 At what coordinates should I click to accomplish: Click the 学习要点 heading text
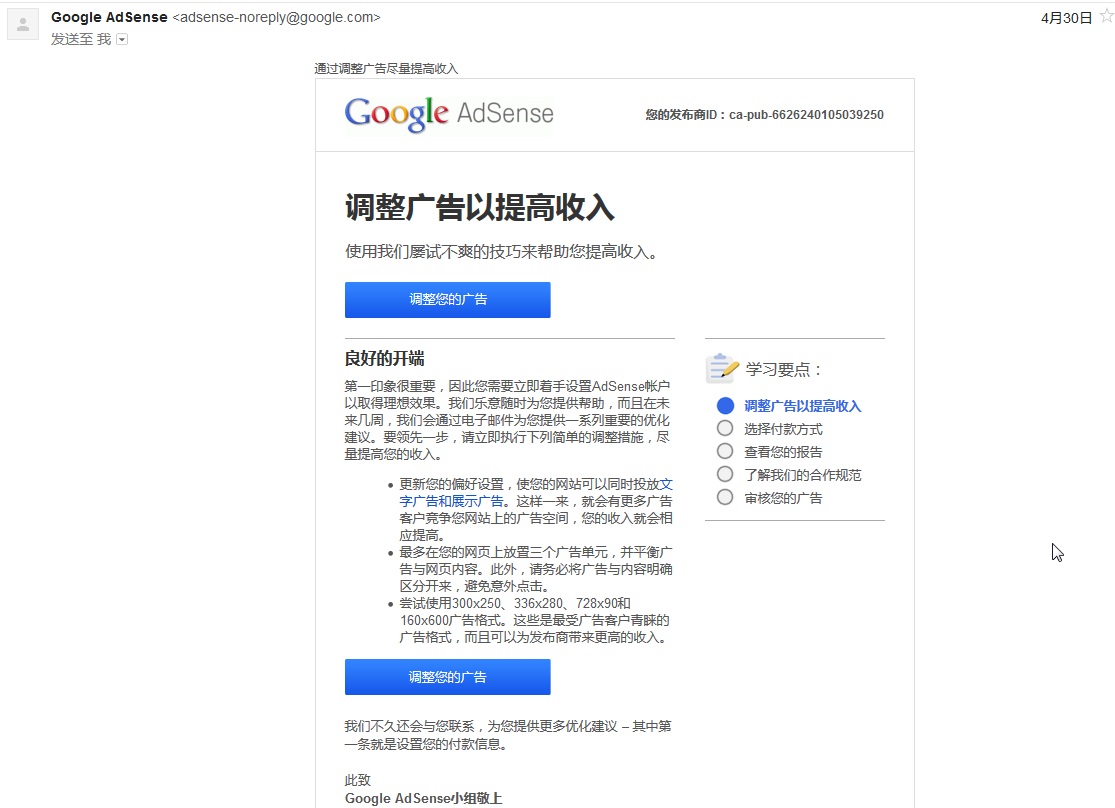click(782, 369)
